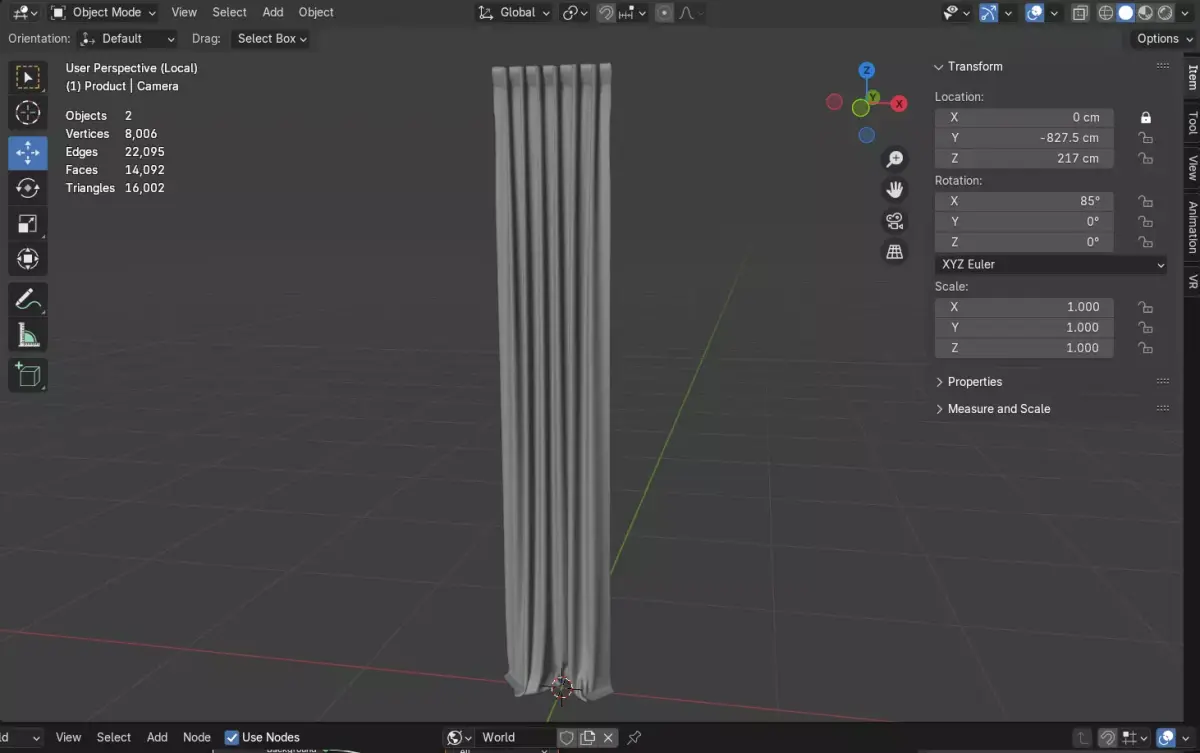
Task: Toggle the Location X lock
Action: pos(1146,117)
